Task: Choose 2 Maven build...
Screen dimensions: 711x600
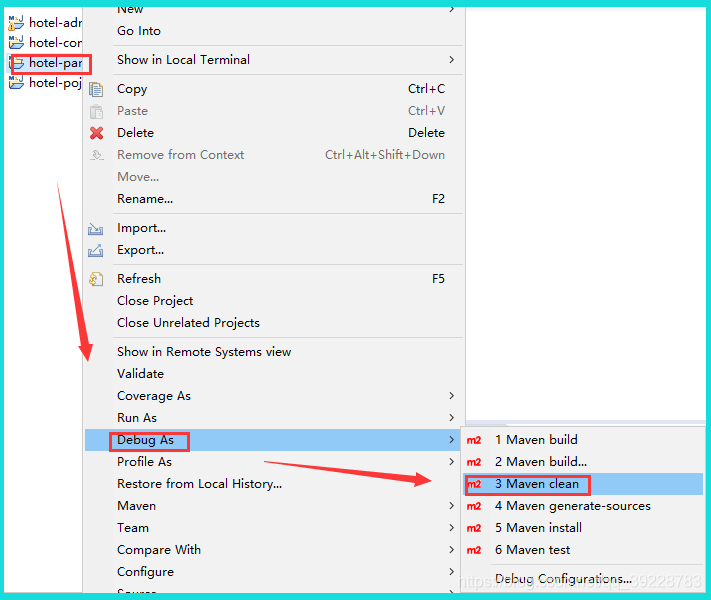Action: click(x=541, y=462)
